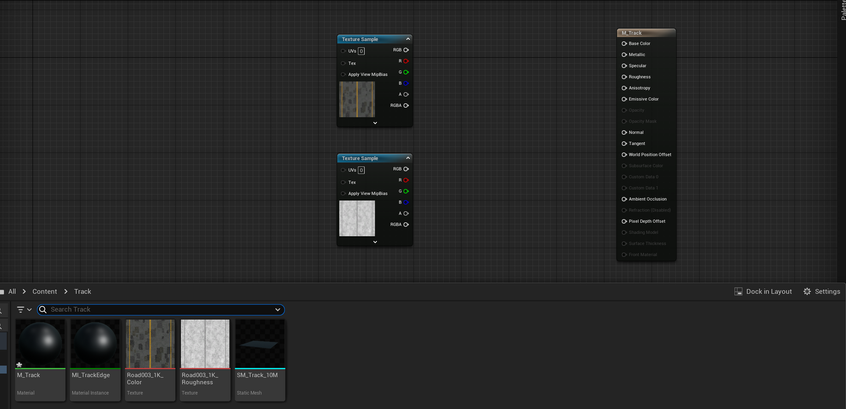
Task: Click the red R output pin of top Texture Sample
Action: tap(406, 61)
